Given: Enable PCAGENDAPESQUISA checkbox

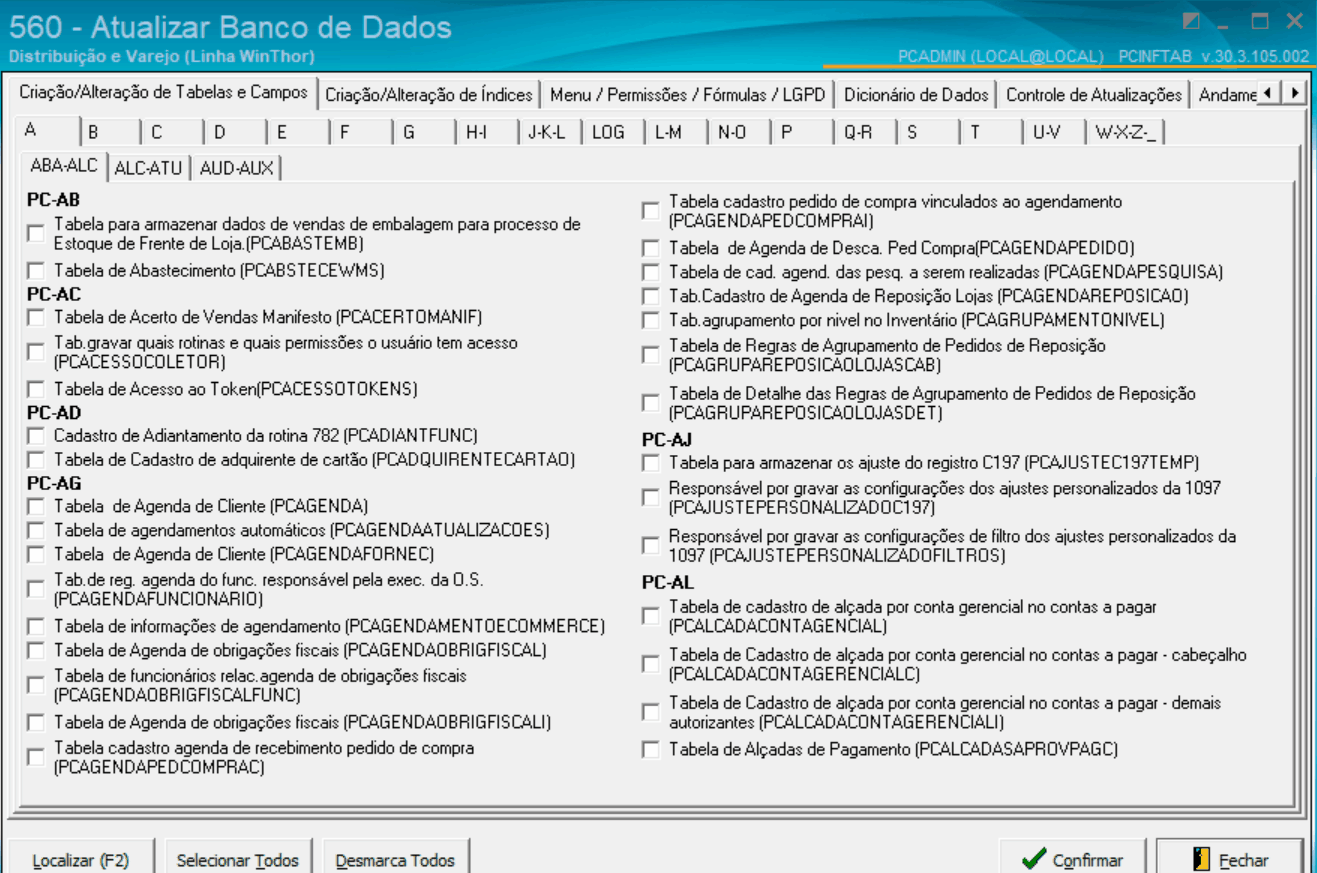Looking at the screenshot, I should (651, 271).
